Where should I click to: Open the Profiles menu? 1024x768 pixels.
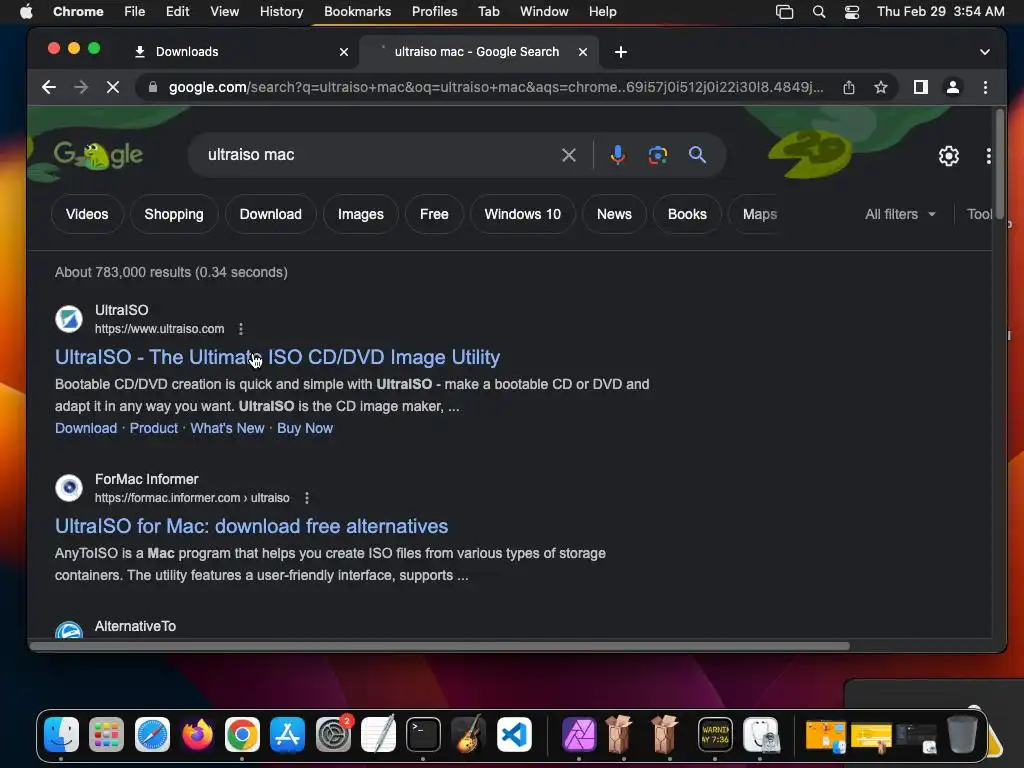coord(434,12)
